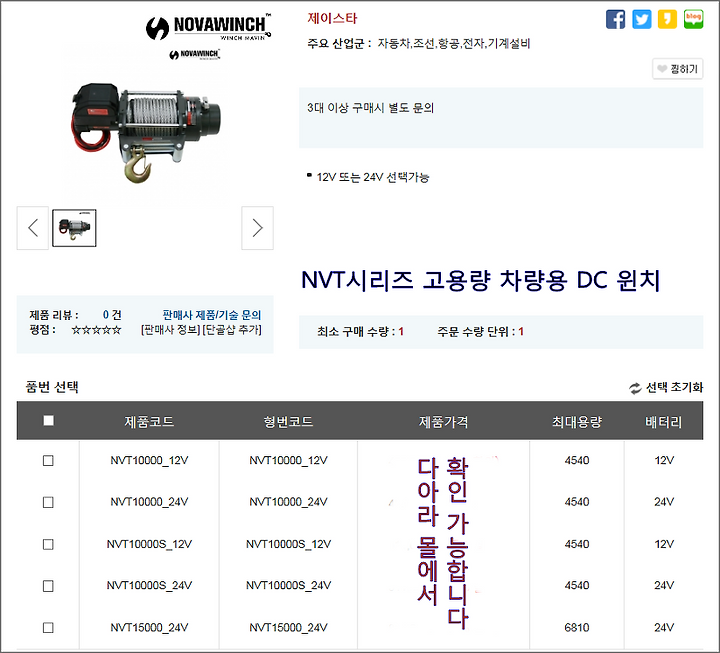Click the refresh arrows reset icon
The height and width of the screenshot is (653, 720).
[x=635, y=388]
